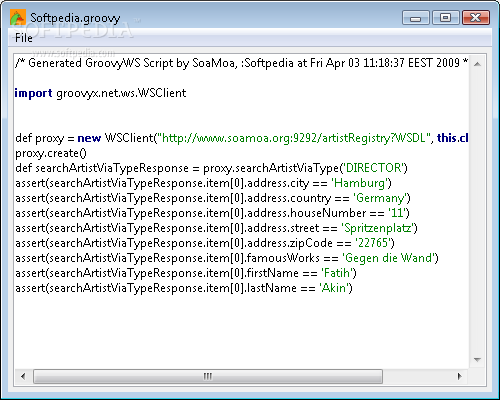Click the vertical scrollbar up arrow
The image size is (500, 400).
[x=477, y=64]
